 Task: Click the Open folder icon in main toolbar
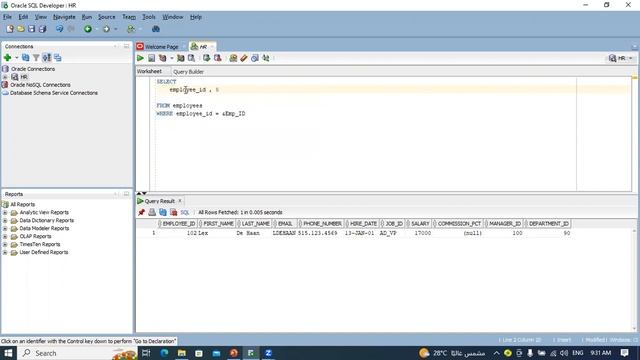(x=20, y=29)
